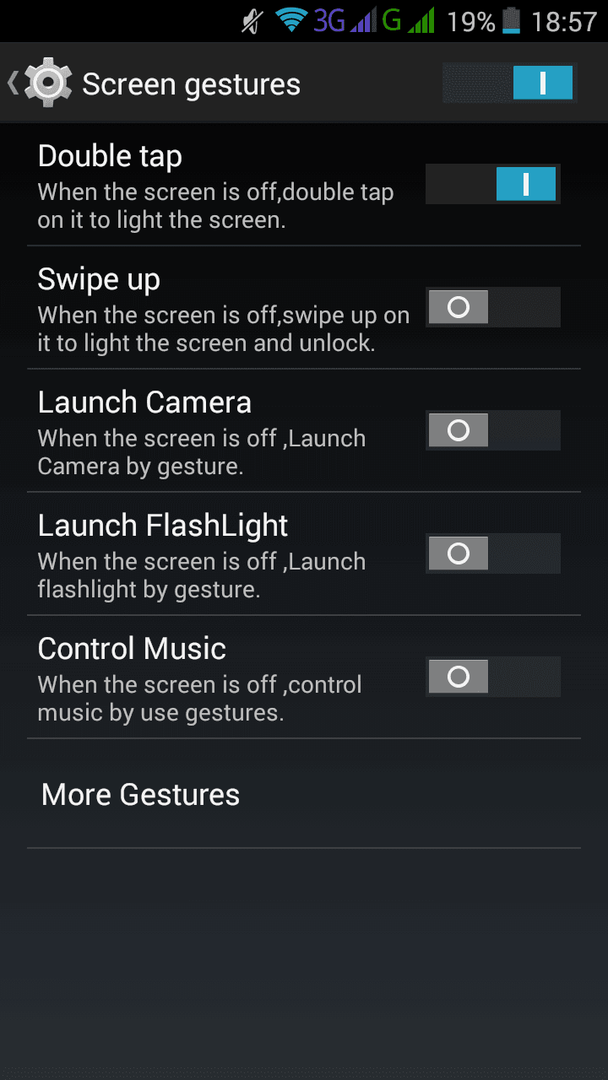Image resolution: width=608 pixels, height=1080 pixels.
Task: Tap the 18:57 clock in status bar
Action: click(564, 22)
